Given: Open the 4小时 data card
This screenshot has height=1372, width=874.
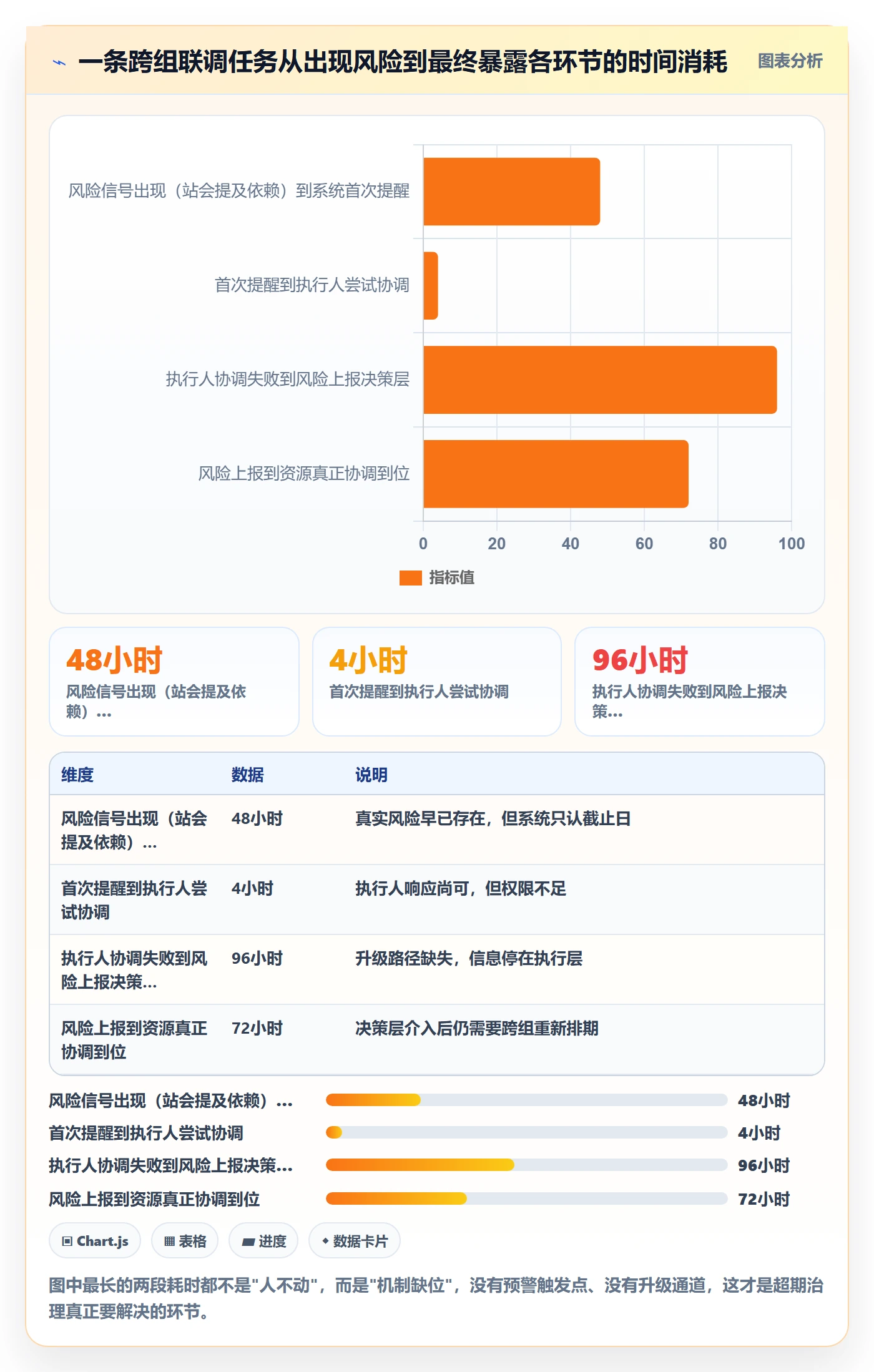Looking at the screenshot, I should point(437,682).
